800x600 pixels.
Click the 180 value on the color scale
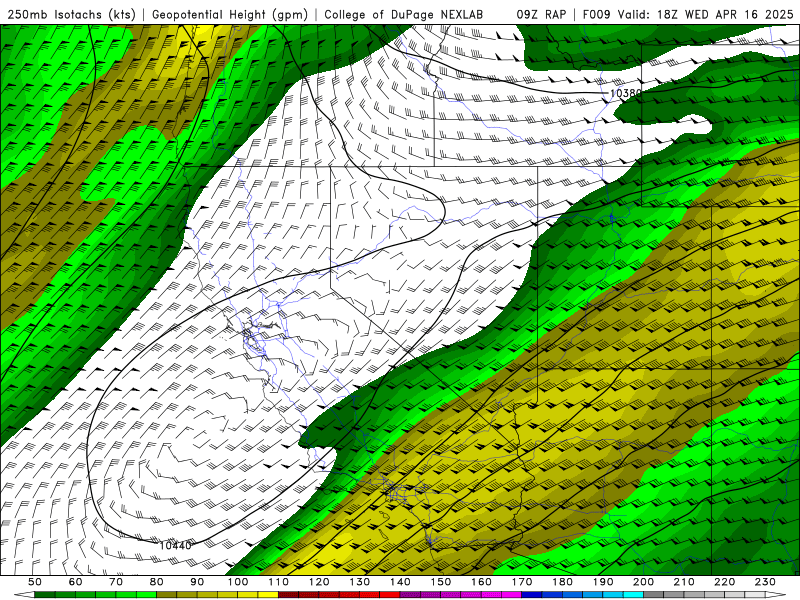point(562,582)
